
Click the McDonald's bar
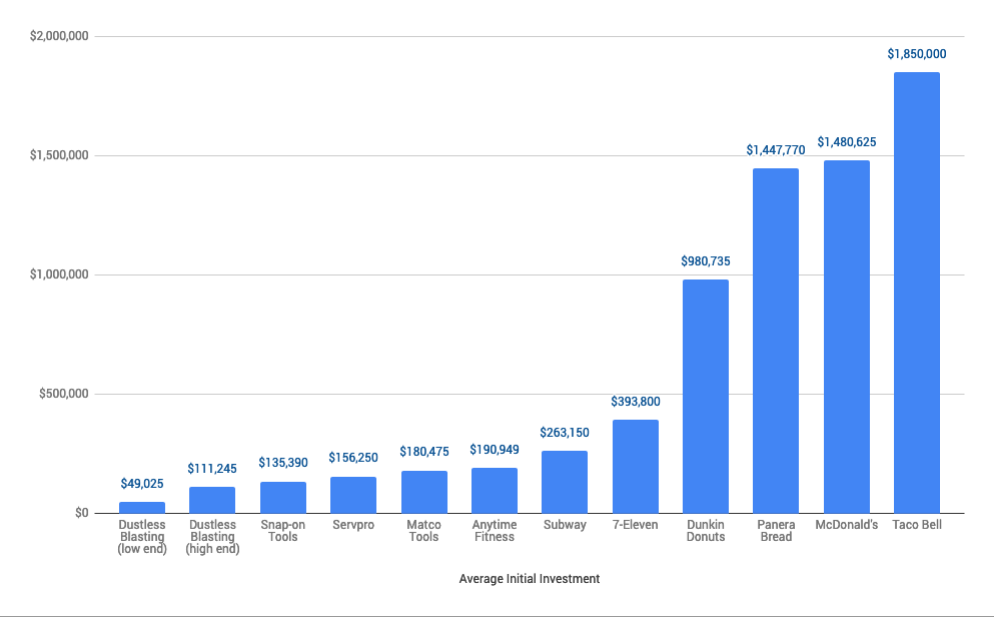pos(846,337)
